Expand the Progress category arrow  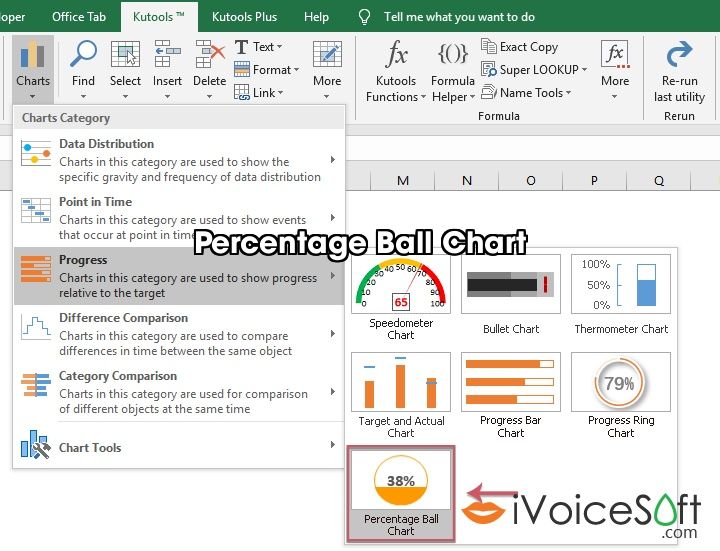(x=333, y=276)
